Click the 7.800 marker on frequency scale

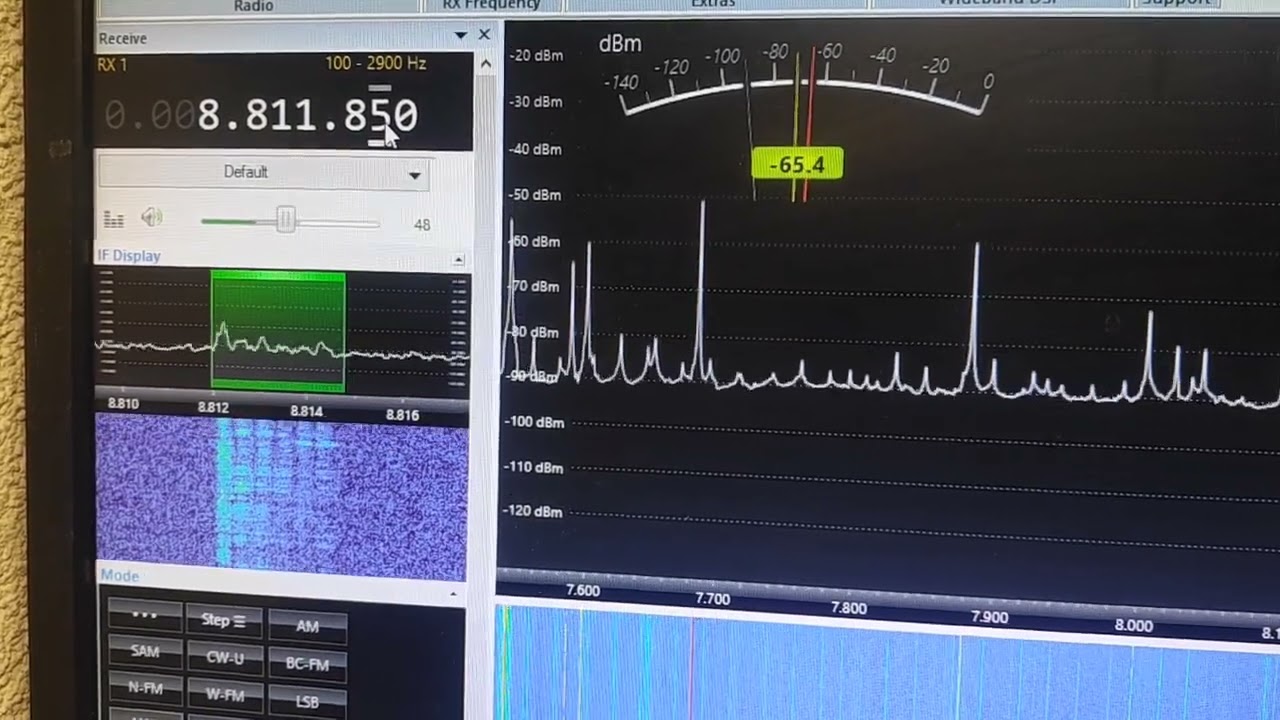(848, 607)
